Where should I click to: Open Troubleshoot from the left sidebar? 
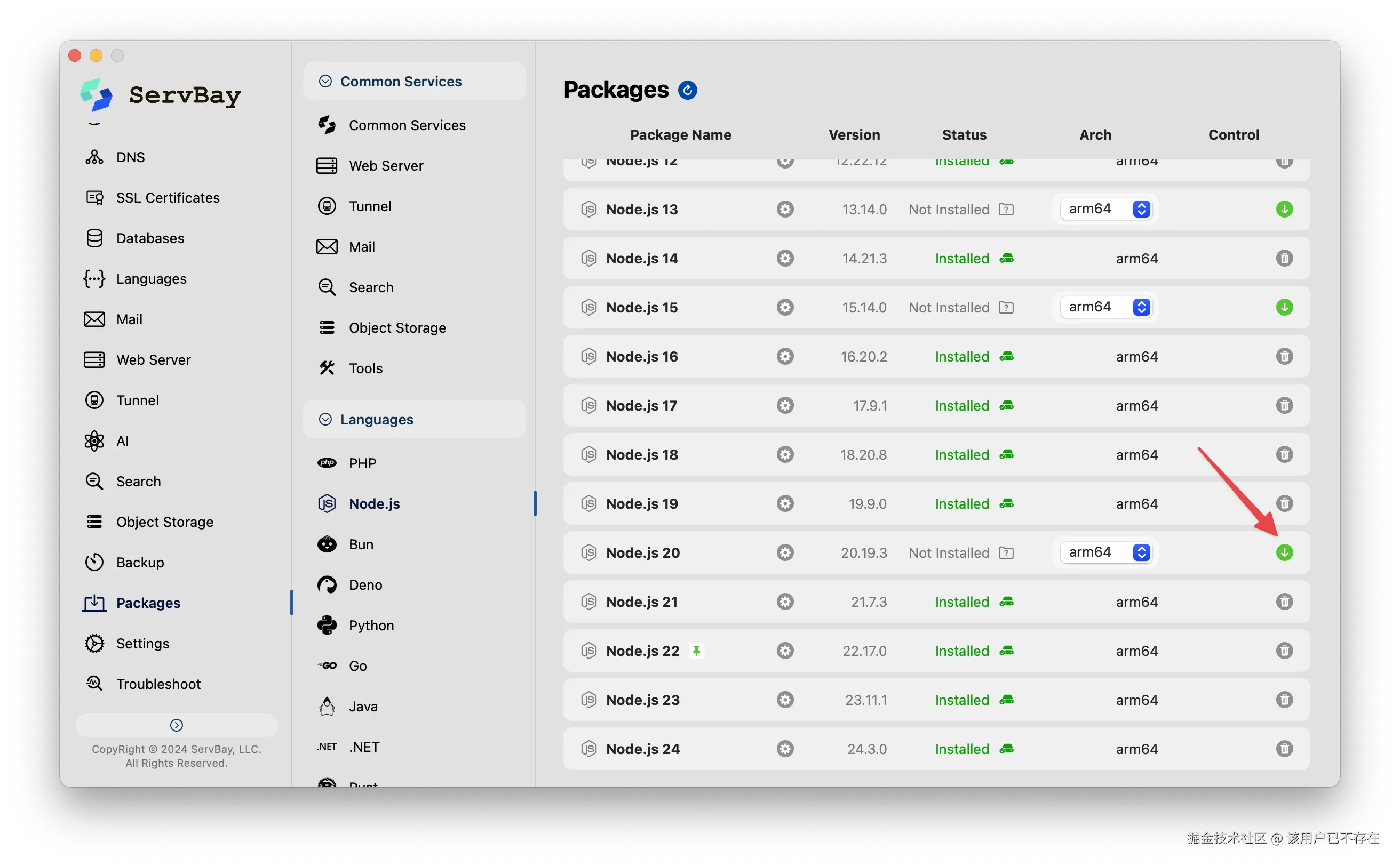pos(158,684)
